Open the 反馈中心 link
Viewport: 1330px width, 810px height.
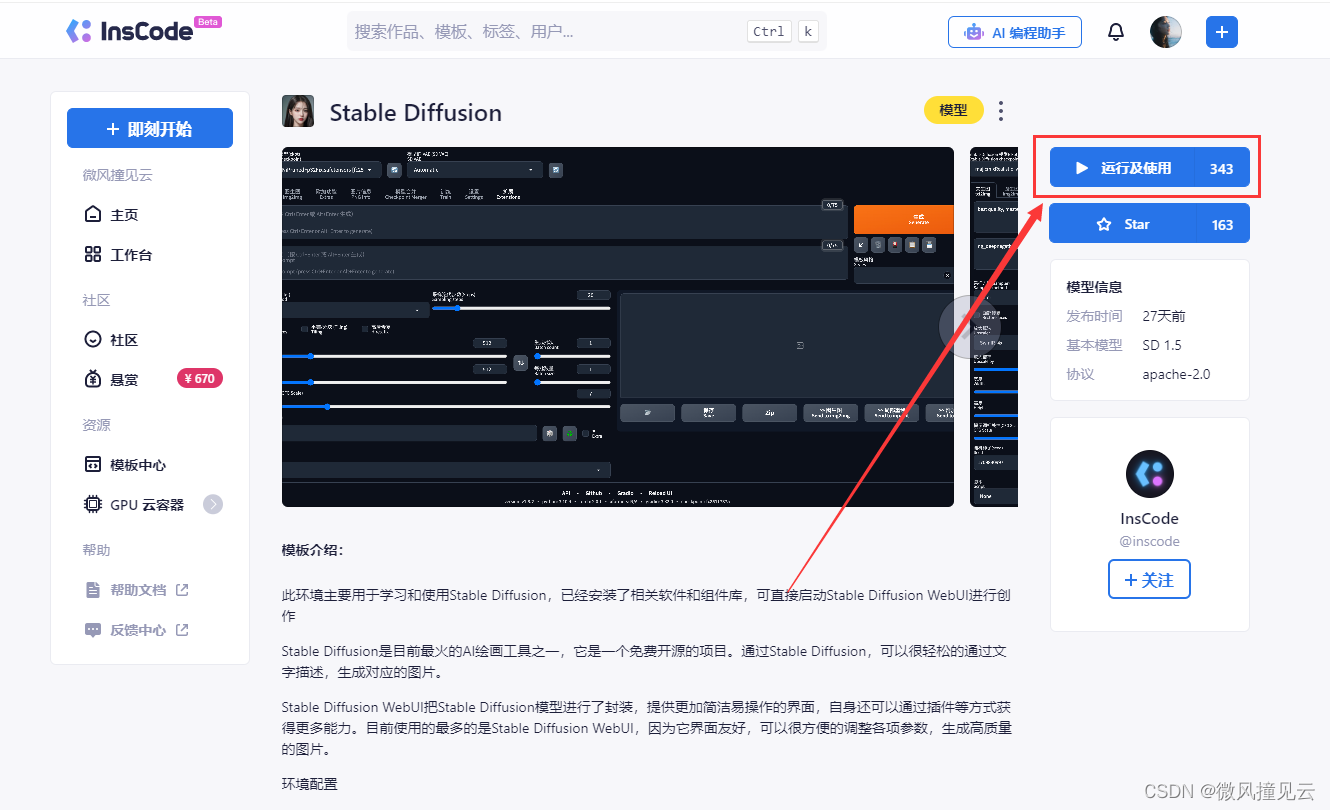138,630
